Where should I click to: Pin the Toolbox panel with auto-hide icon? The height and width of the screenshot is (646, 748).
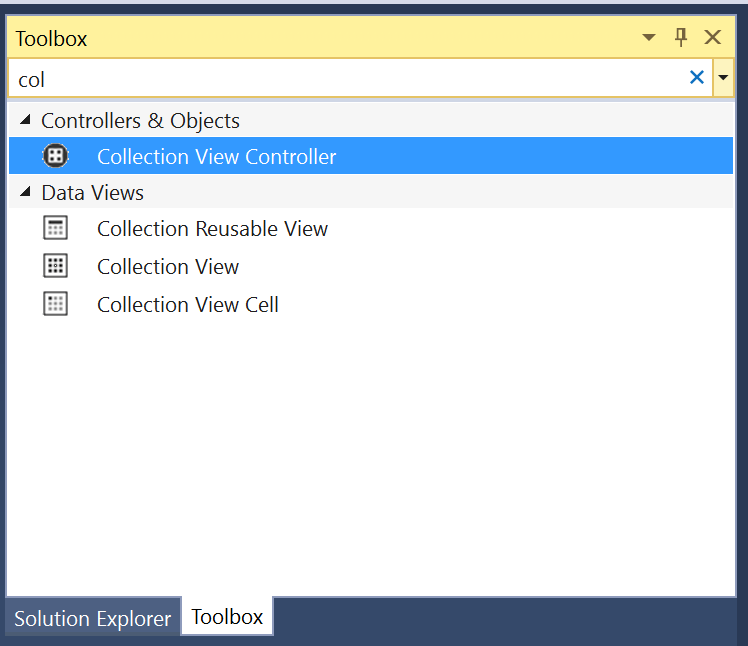coord(681,37)
